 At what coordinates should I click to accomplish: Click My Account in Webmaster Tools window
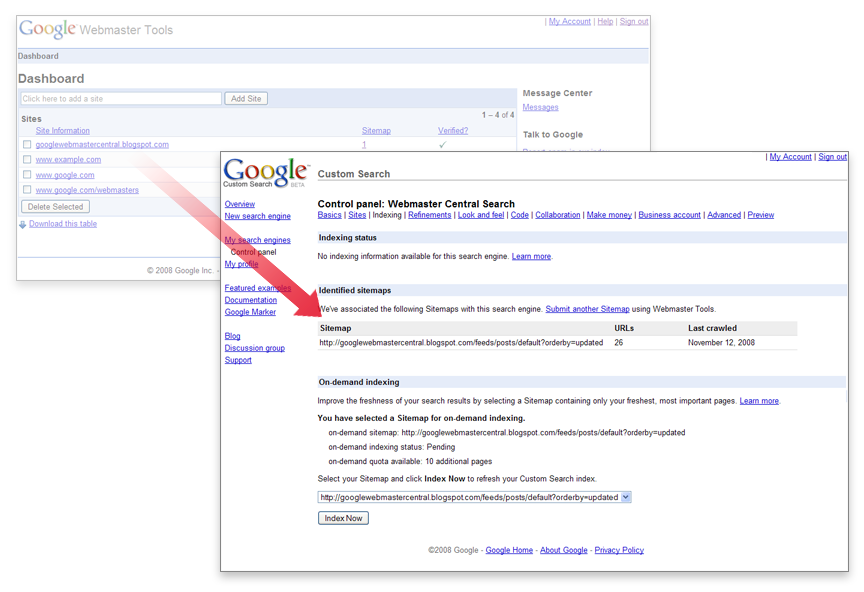pos(569,21)
